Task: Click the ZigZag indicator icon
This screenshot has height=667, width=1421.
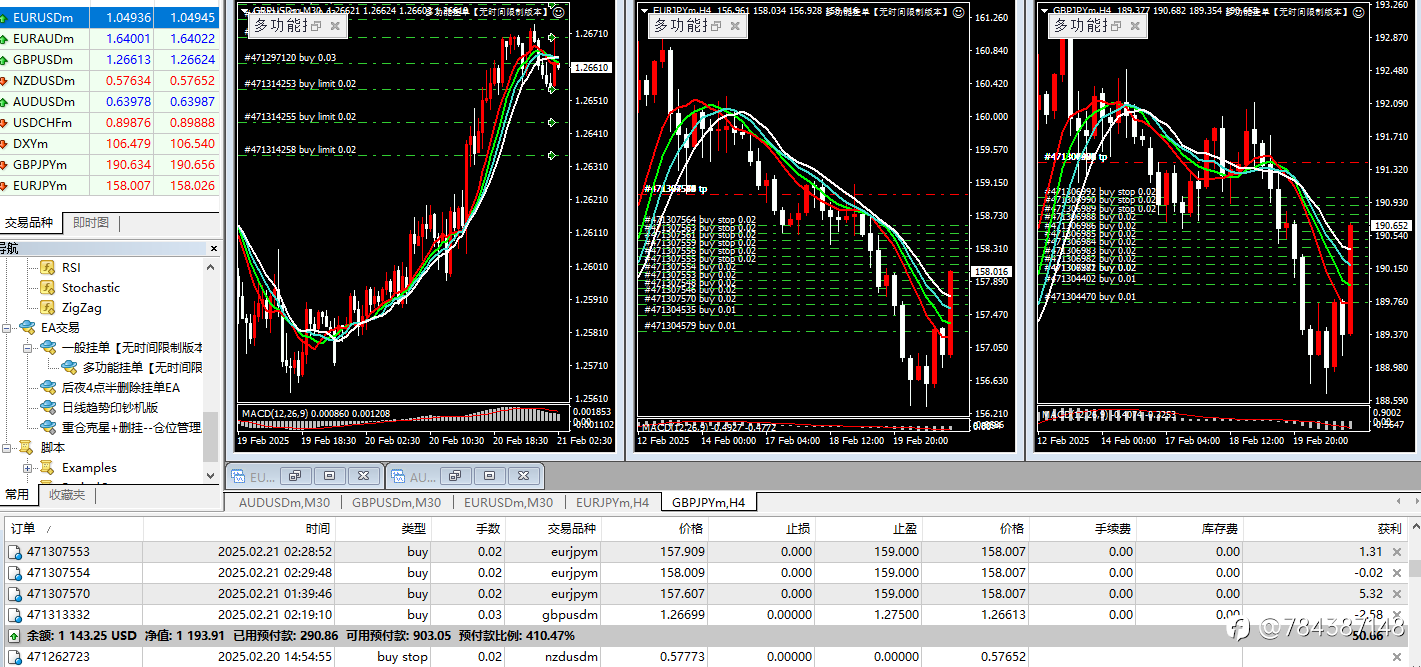Action: coord(47,308)
